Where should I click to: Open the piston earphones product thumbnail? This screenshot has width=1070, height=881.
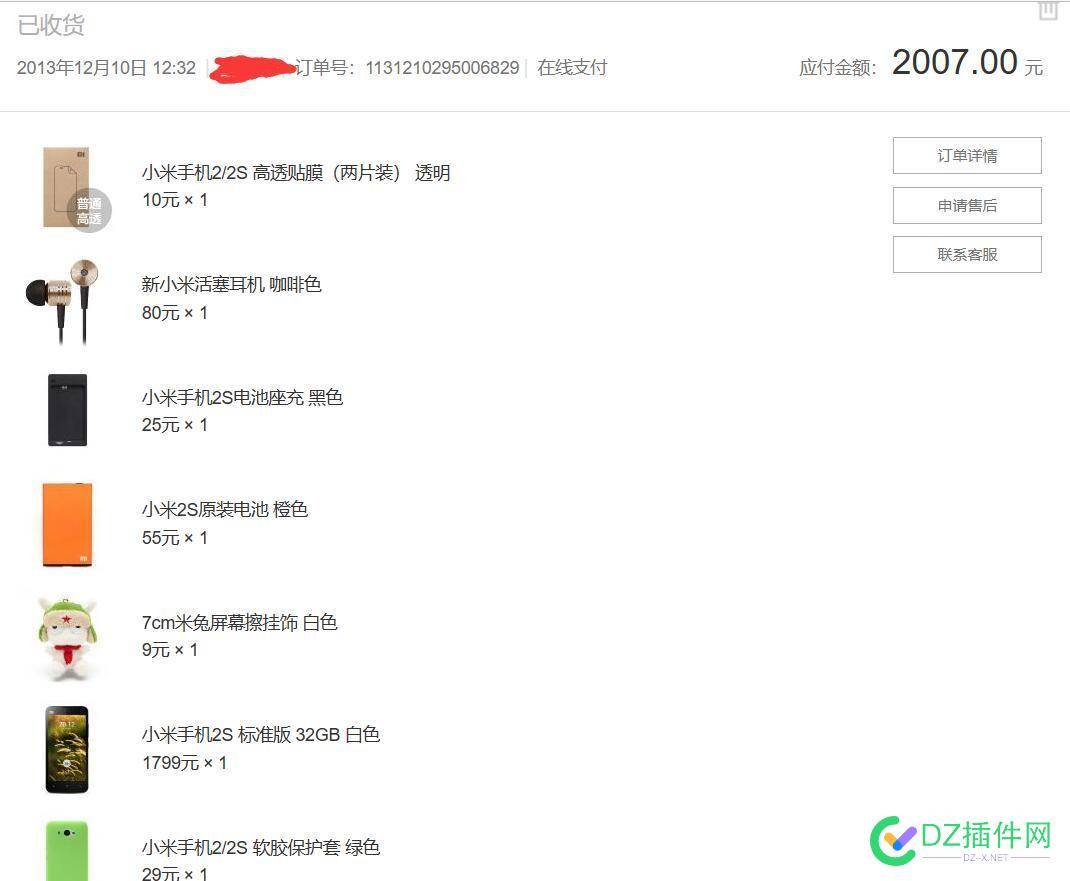(63, 301)
